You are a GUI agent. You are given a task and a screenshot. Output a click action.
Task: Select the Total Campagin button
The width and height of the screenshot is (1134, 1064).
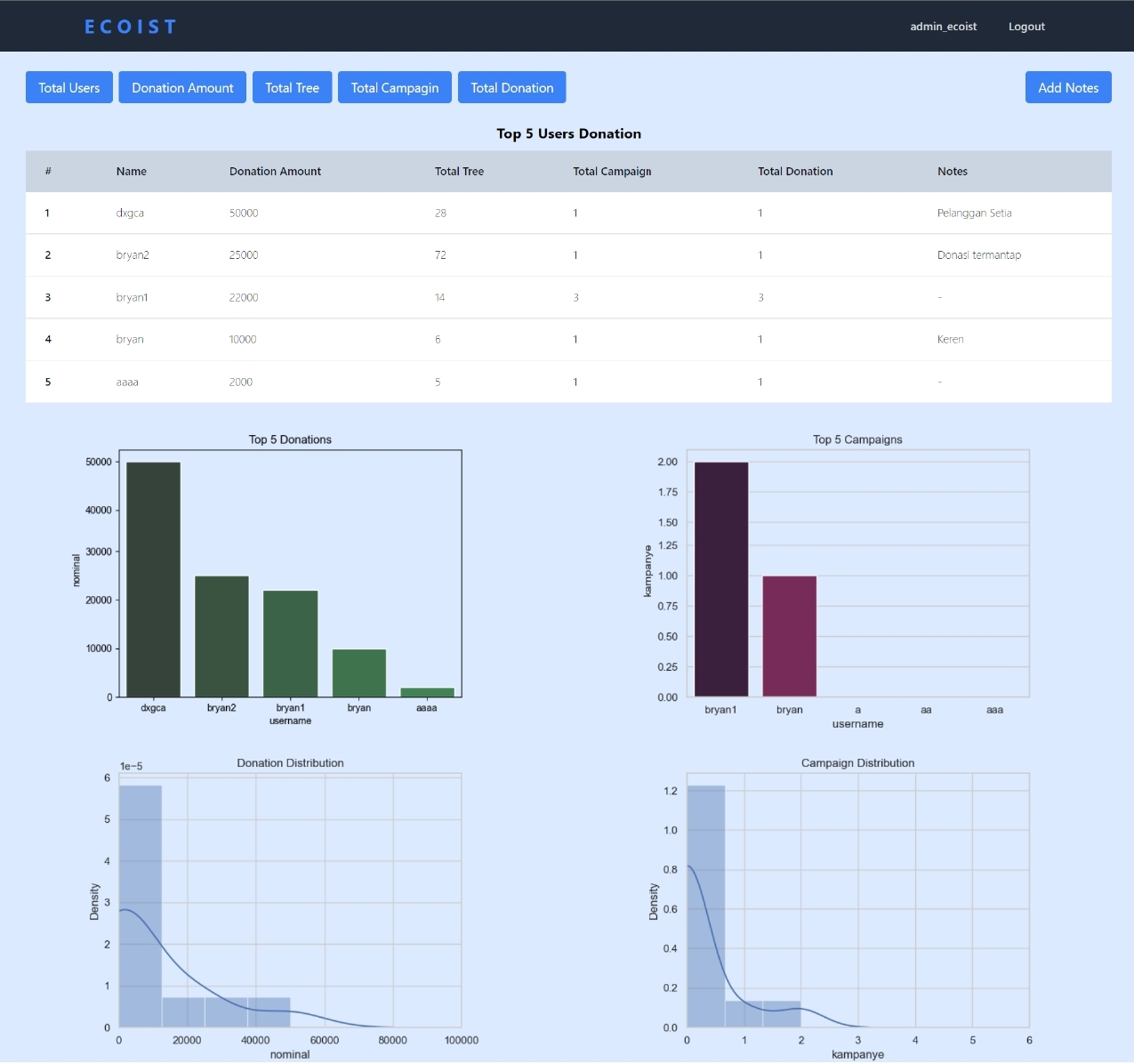click(395, 87)
